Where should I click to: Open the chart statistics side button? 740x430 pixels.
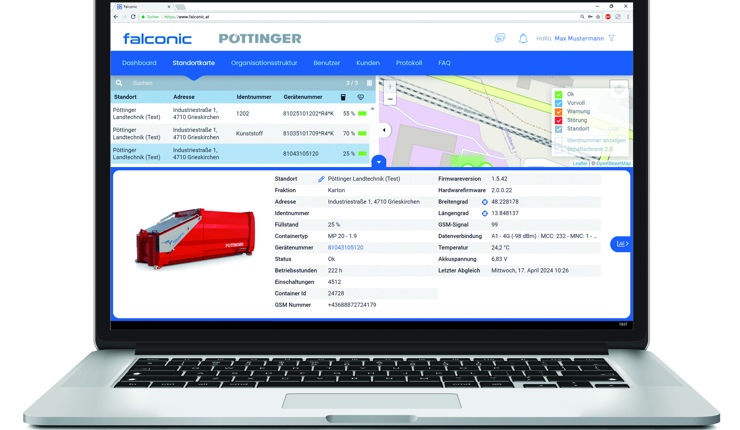621,243
